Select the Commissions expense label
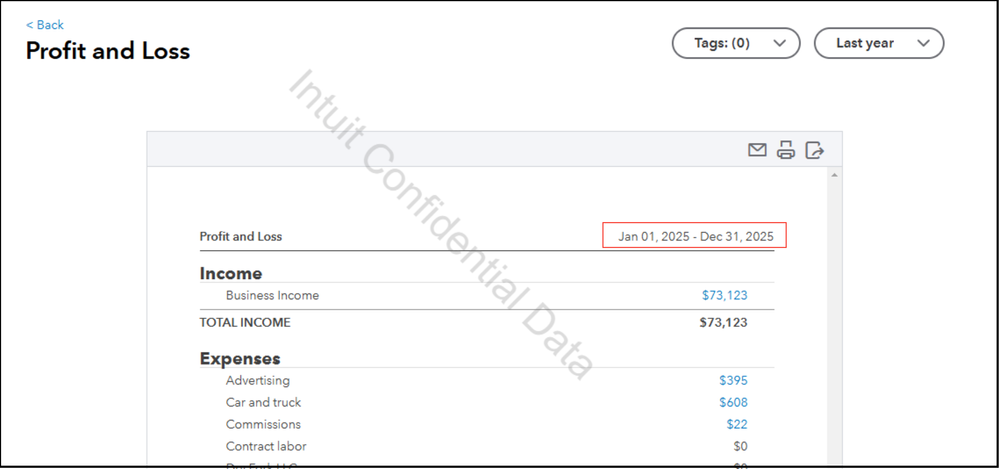Viewport: 999px width, 469px height. pos(263,425)
